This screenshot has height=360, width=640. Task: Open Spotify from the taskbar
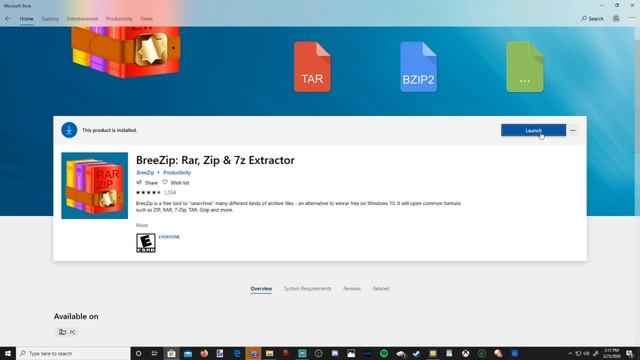point(384,353)
